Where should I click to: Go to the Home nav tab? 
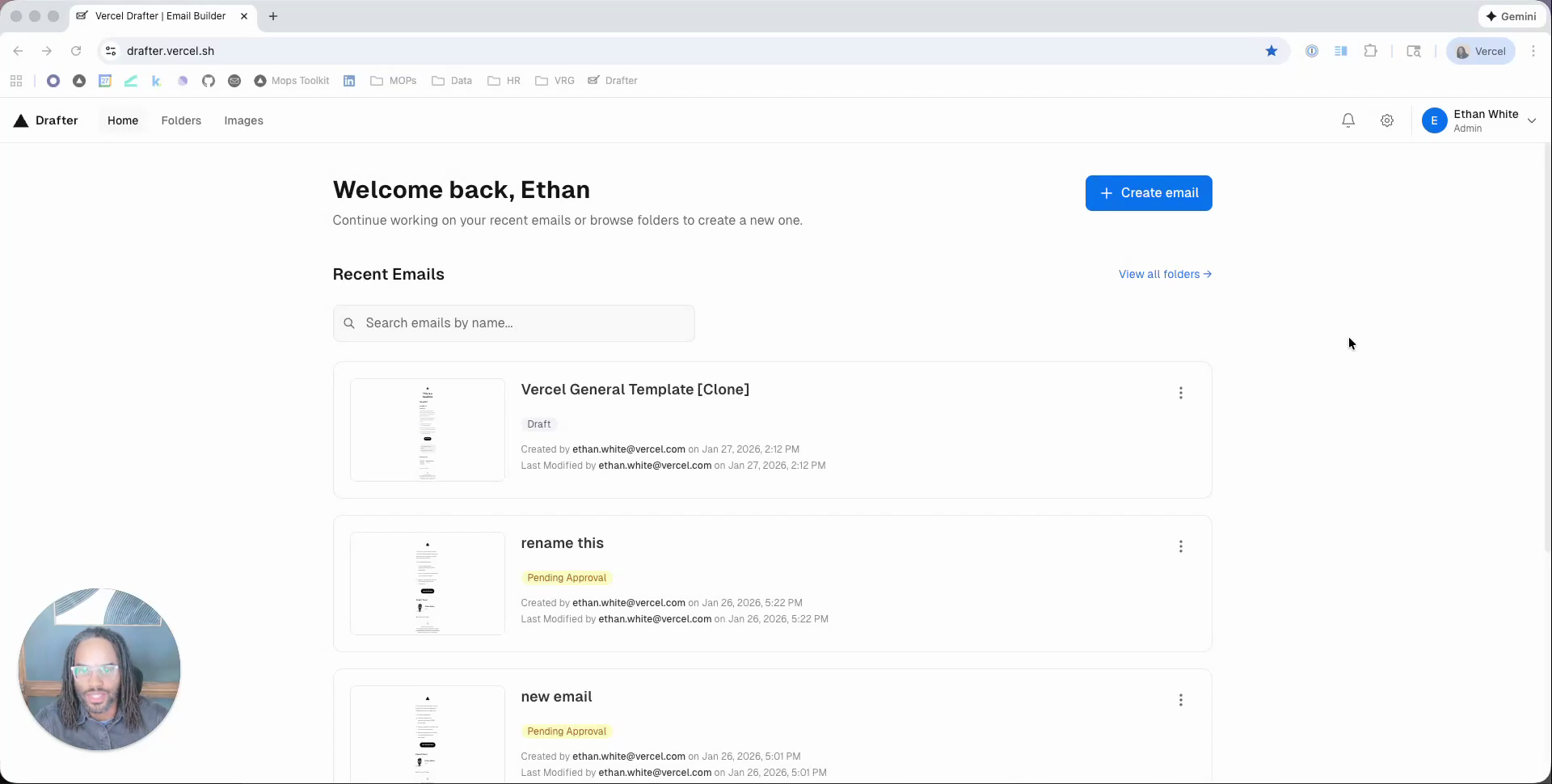click(x=123, y=120)
